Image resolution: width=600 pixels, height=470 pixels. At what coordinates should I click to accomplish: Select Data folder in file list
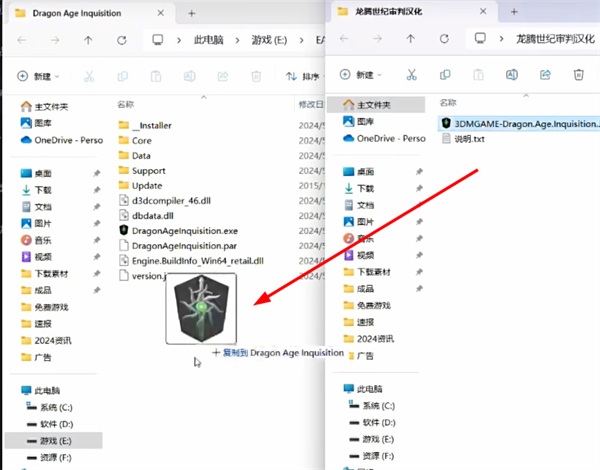135,155
